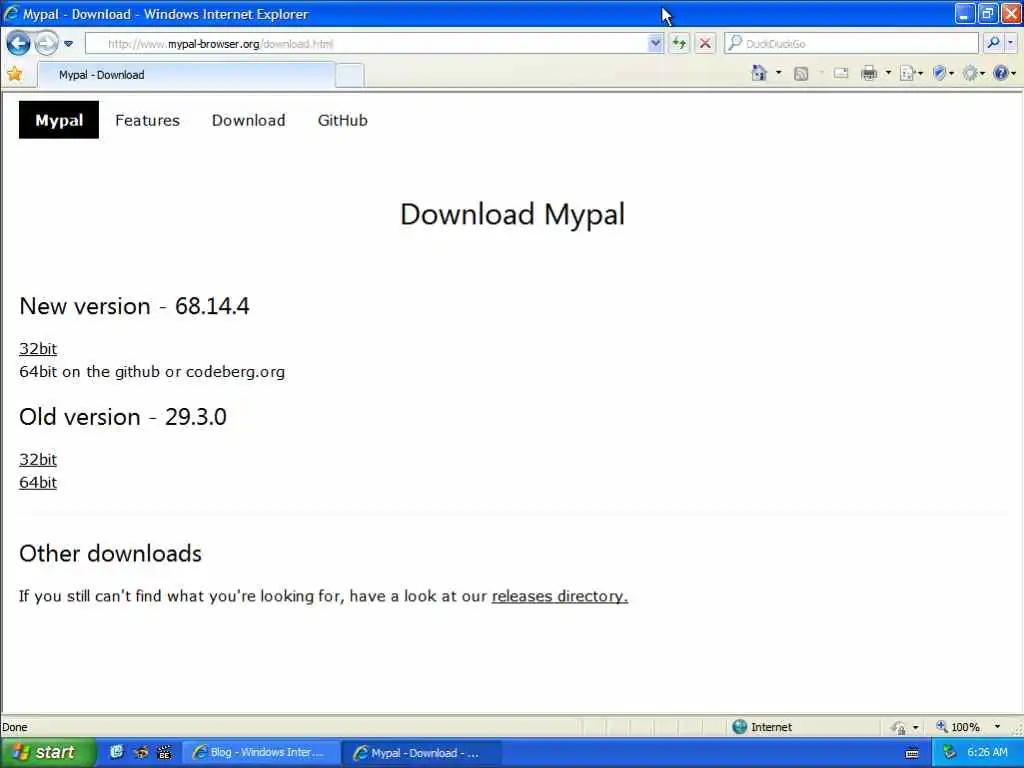The height and width of the screenshot is (768, 1024).
Task: Expand the address bar autocomplete dropdown
Action: pos(655,44)
